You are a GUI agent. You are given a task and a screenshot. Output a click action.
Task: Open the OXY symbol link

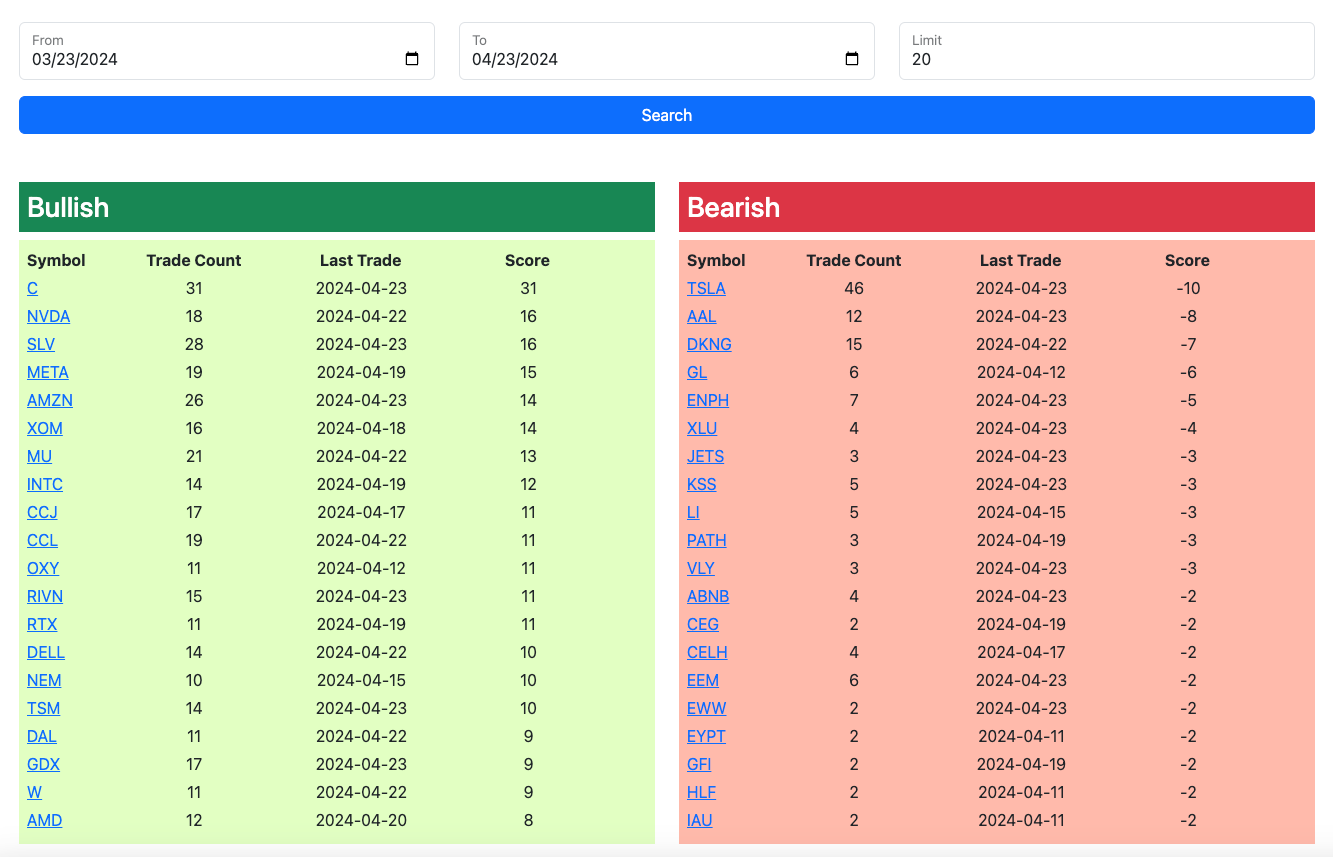pos(43,568)
